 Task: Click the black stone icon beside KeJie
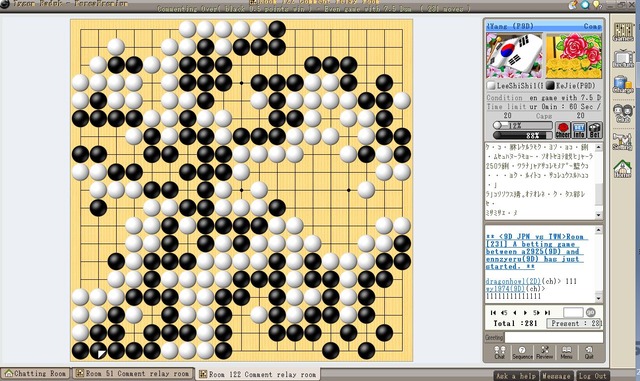pos(550,86)
